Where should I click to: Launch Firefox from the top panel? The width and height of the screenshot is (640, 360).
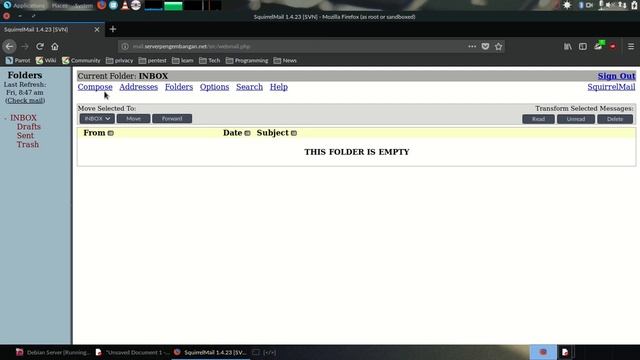coord(102,5)
